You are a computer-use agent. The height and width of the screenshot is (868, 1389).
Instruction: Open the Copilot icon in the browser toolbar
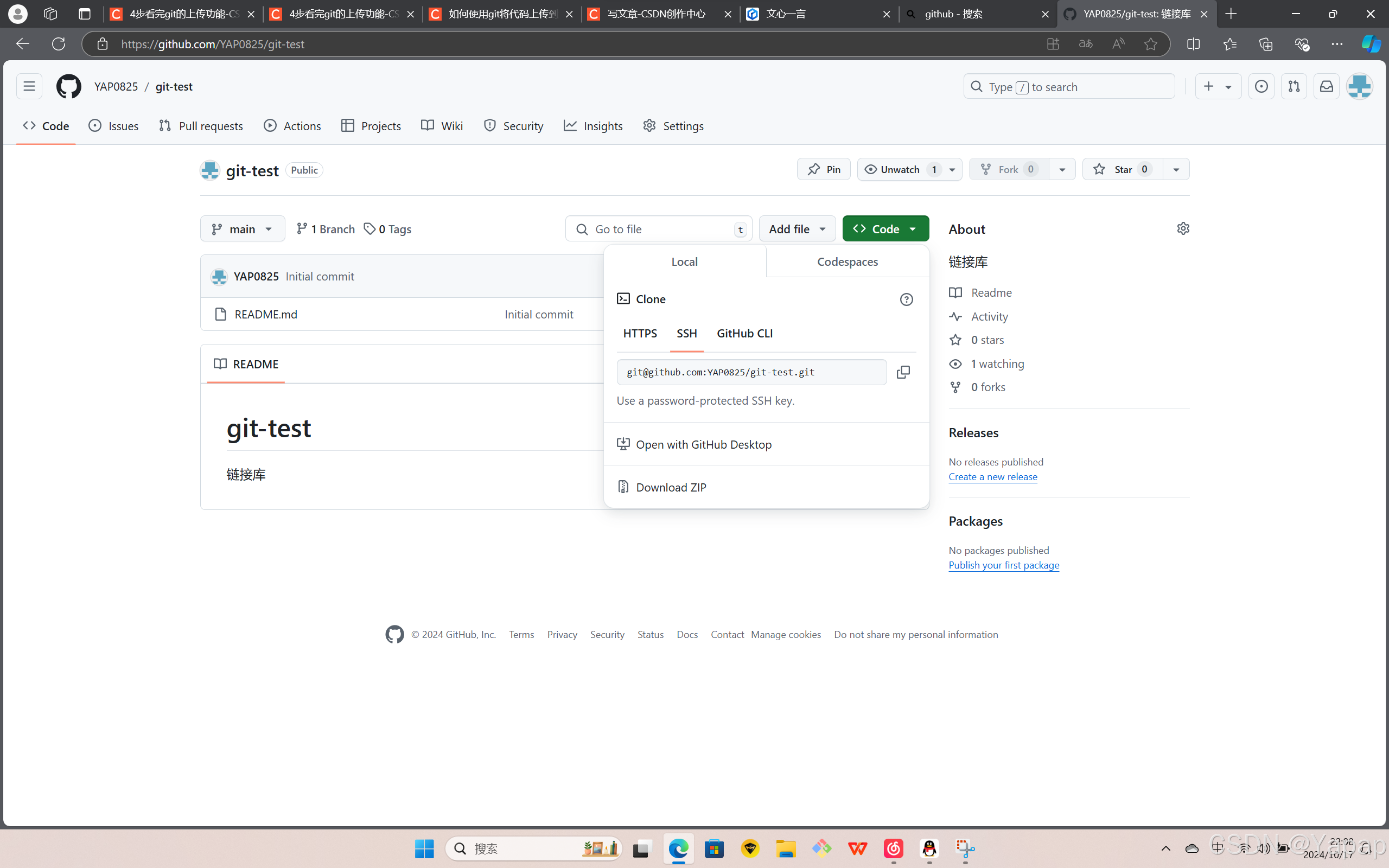click(1371, 43)
